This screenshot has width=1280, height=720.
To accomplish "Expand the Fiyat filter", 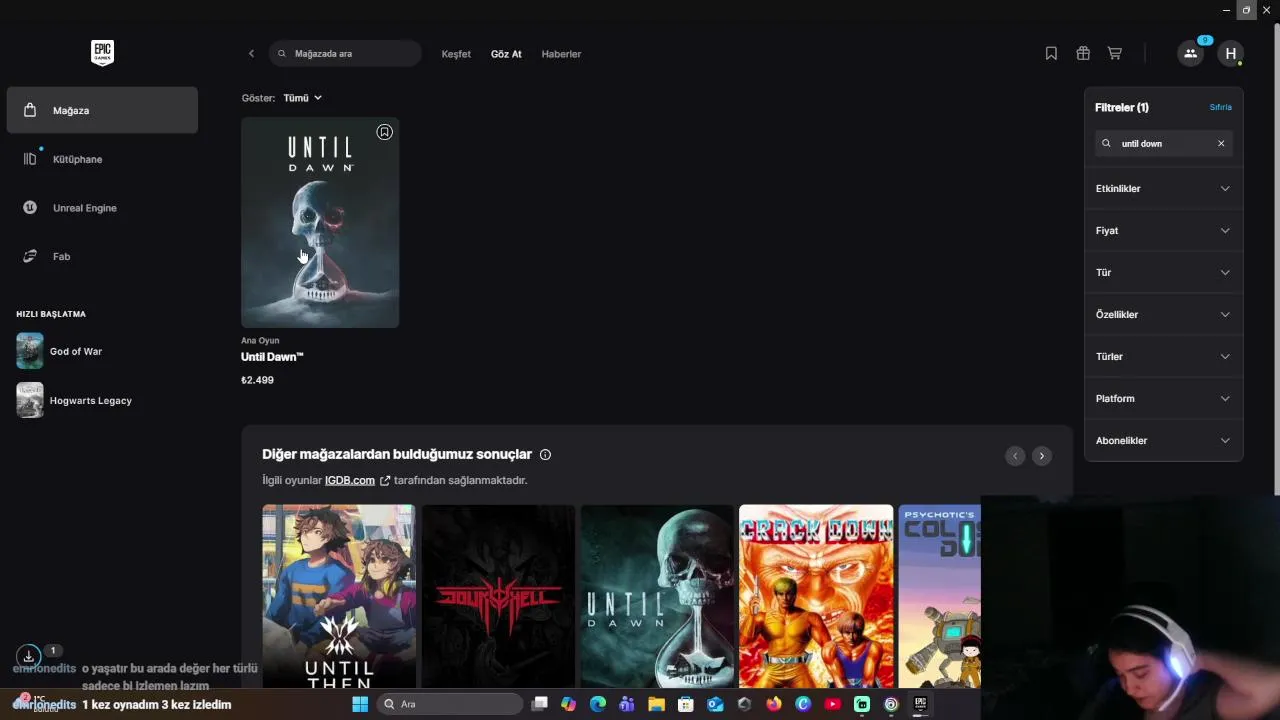I will tap(1164, 230).
